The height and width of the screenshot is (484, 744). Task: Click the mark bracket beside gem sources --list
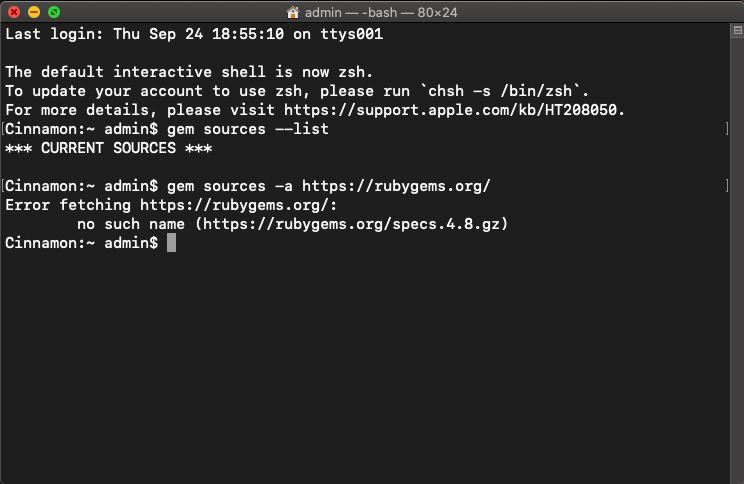pos(727,129)
